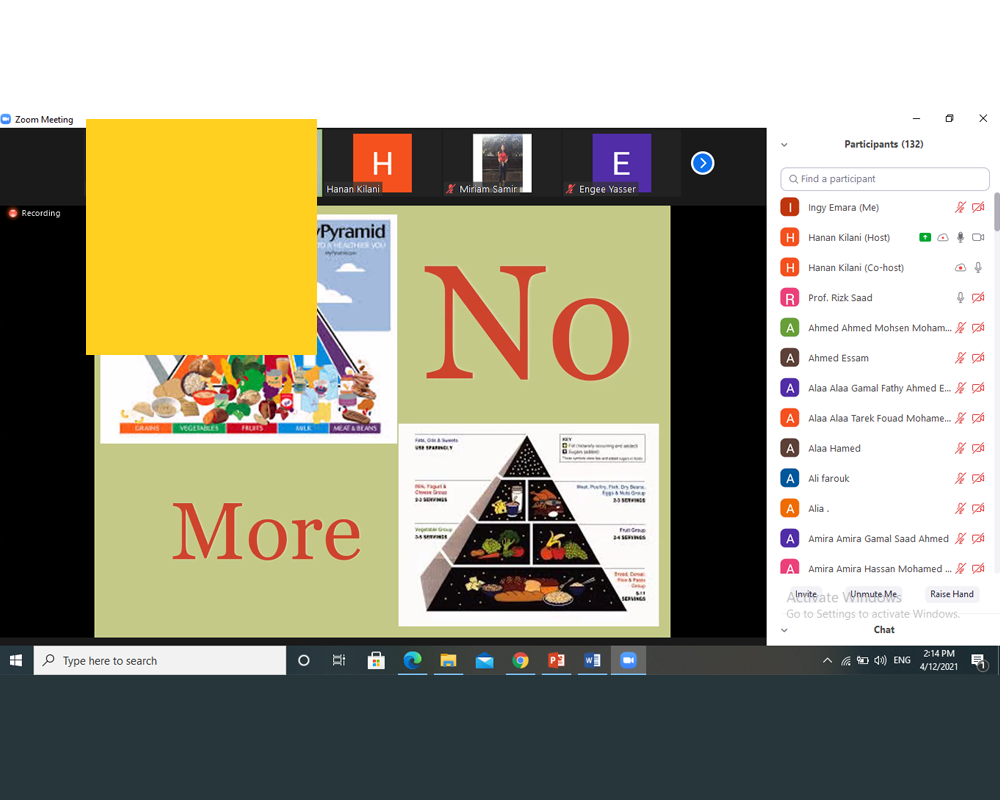Show hidden system tray icons
The height and width of the screenshot is (800, 1000).
827,661
